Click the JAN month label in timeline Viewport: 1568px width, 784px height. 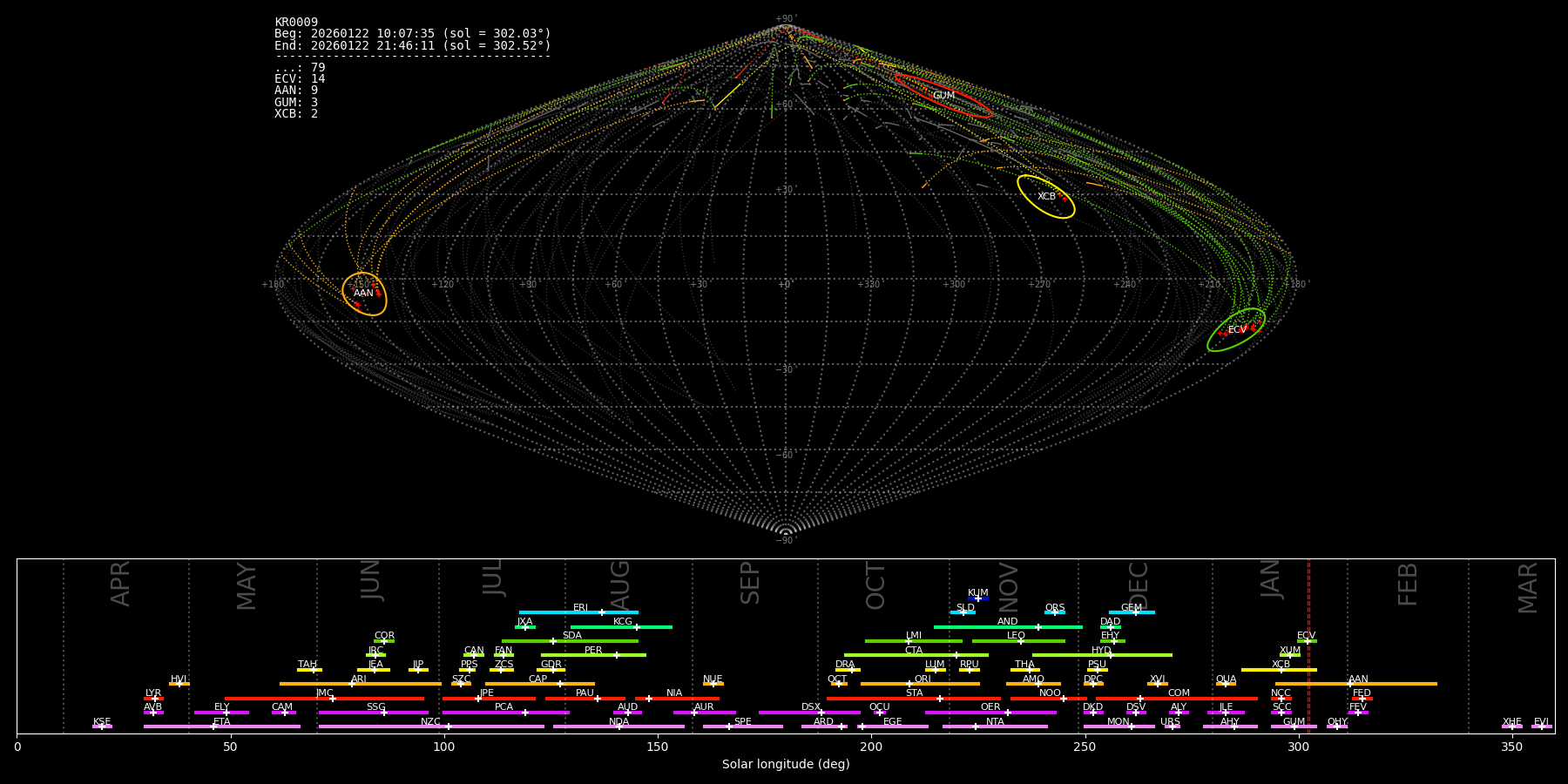point(1271,579)
